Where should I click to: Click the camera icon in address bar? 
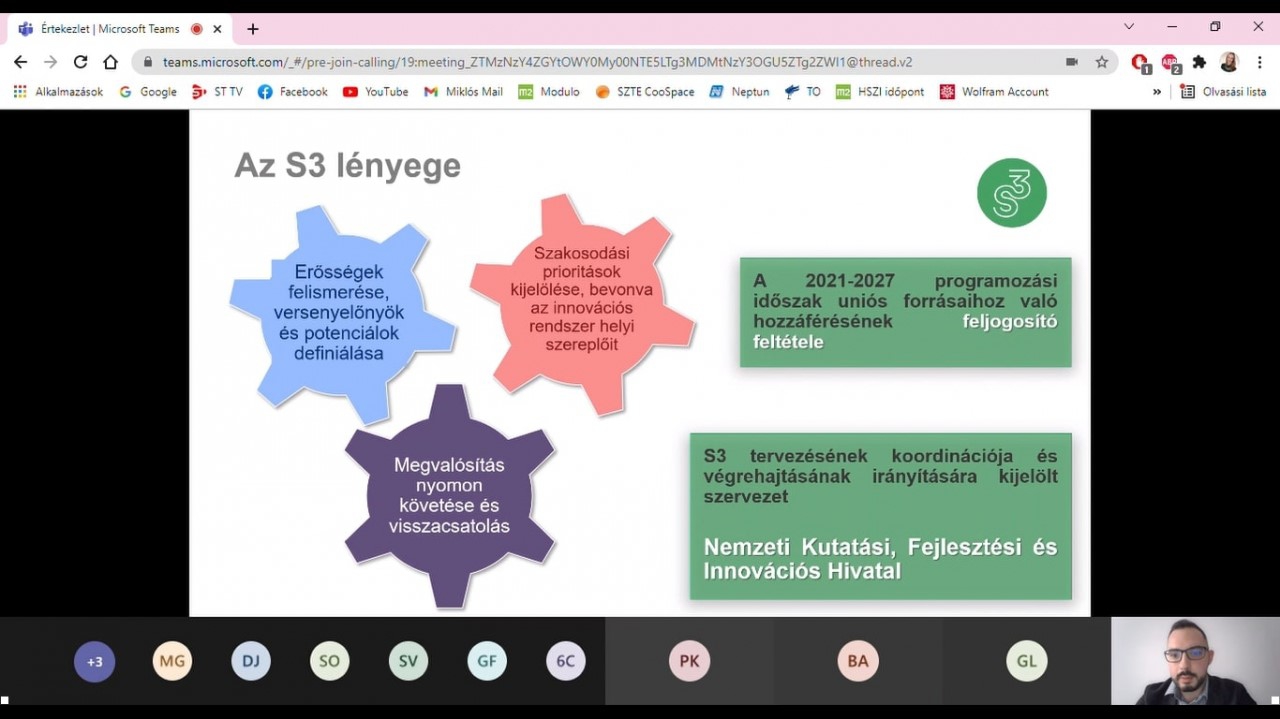pyautogui.click(x=1072, y=62)
